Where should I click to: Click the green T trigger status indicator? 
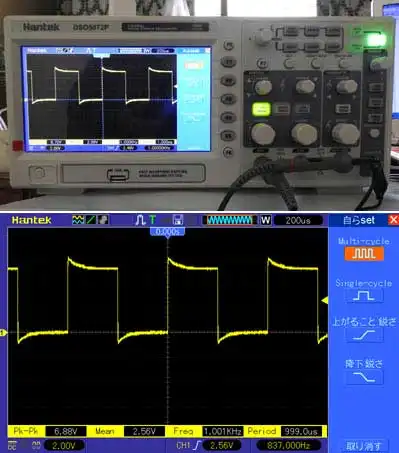(x=153, y=220)
